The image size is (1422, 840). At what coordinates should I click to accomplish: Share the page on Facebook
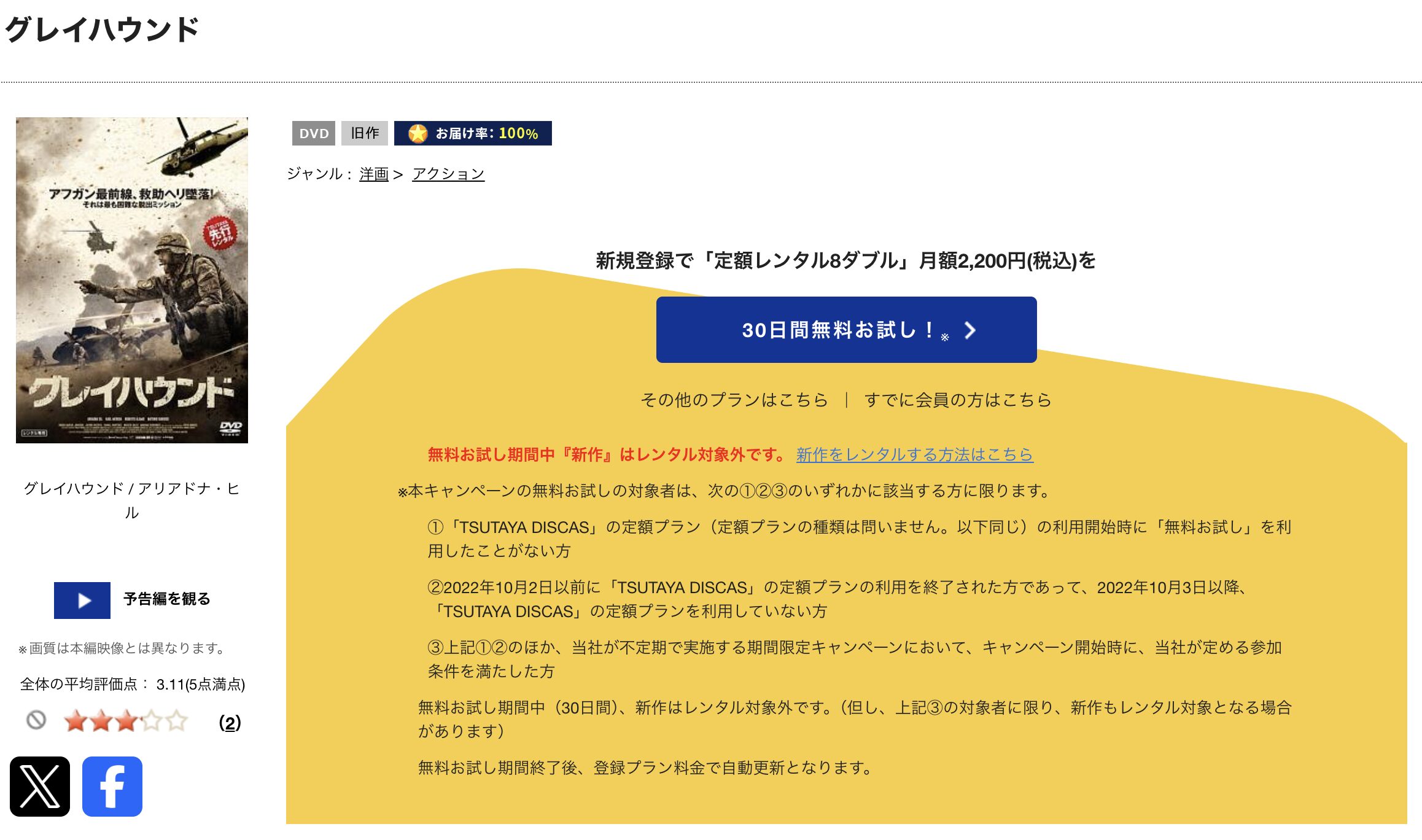click(112, 787)
